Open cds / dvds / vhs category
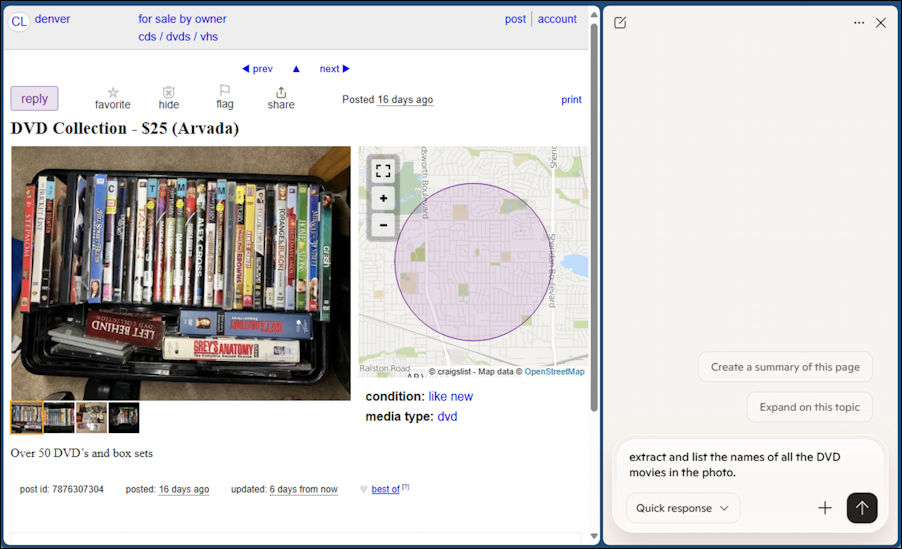 tap(178, 37)
